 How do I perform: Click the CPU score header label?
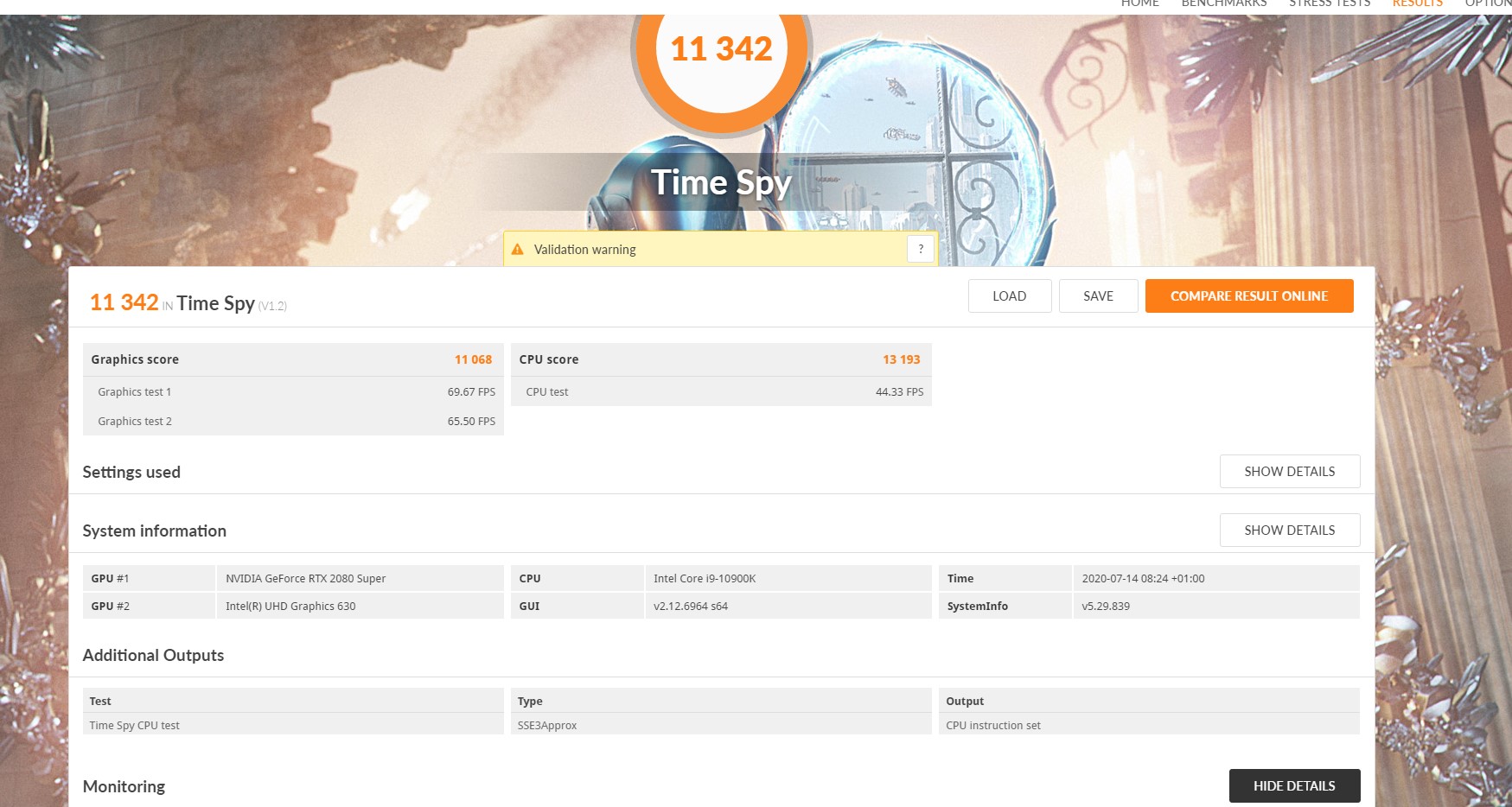tap(549, 359)
